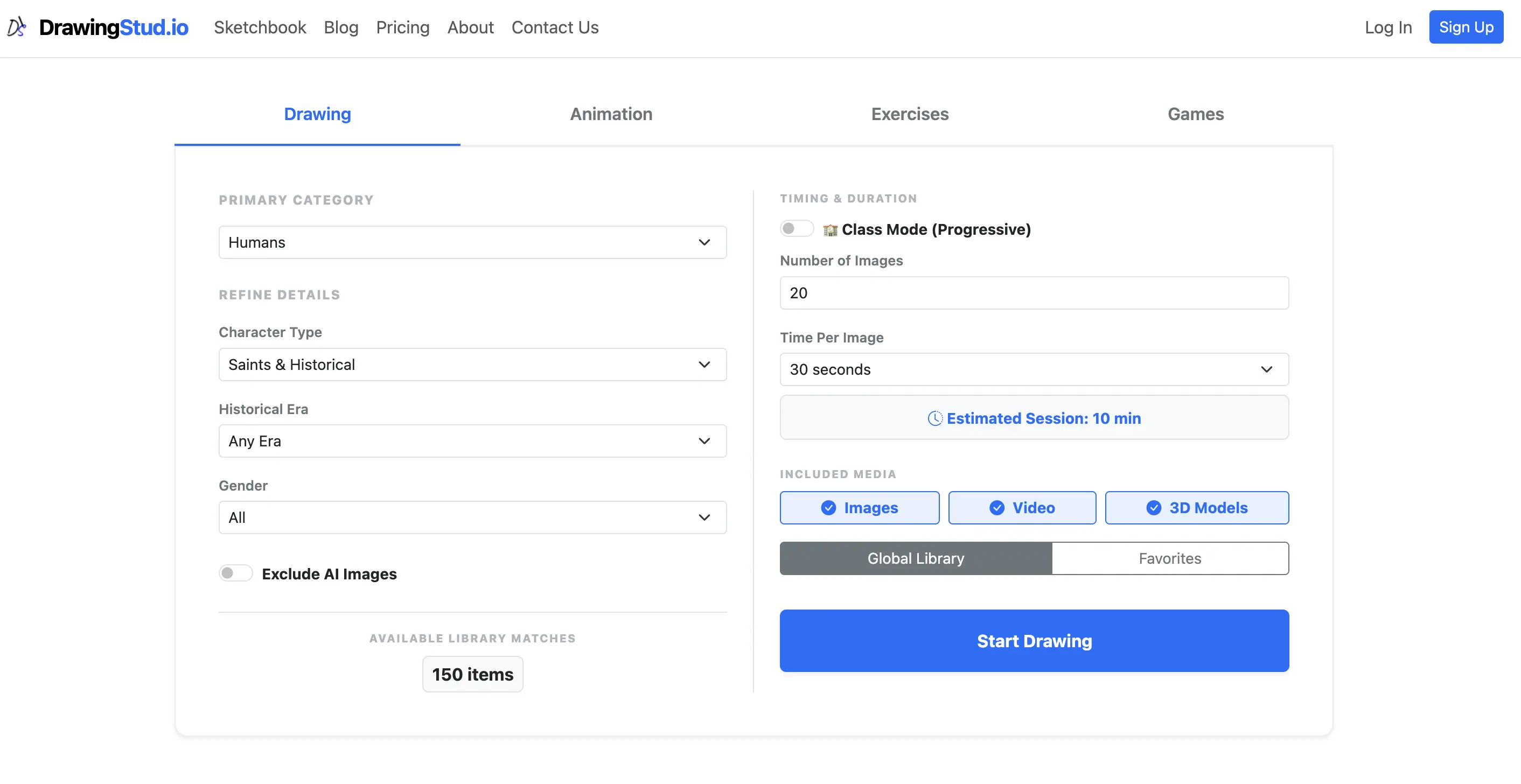The width and height of the screenshot is (1521, 784).
Task: Expand the Historical Era dropdown
Action: point(472,441)
